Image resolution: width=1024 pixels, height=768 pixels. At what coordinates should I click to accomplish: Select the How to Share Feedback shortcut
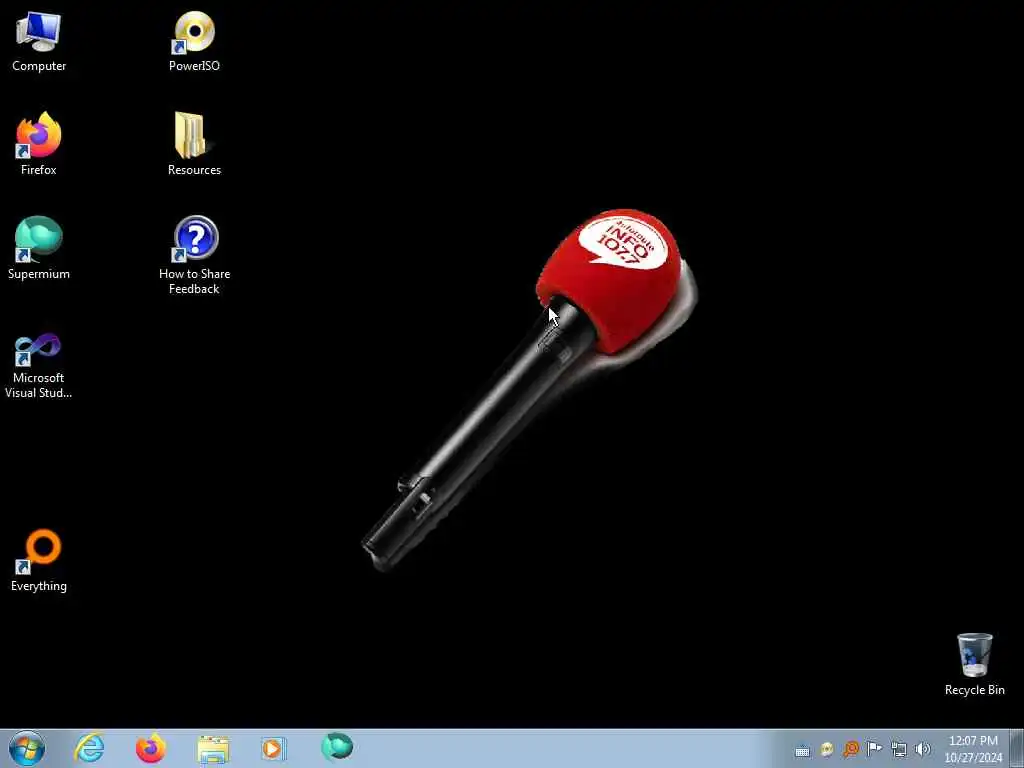click(194, 256)
